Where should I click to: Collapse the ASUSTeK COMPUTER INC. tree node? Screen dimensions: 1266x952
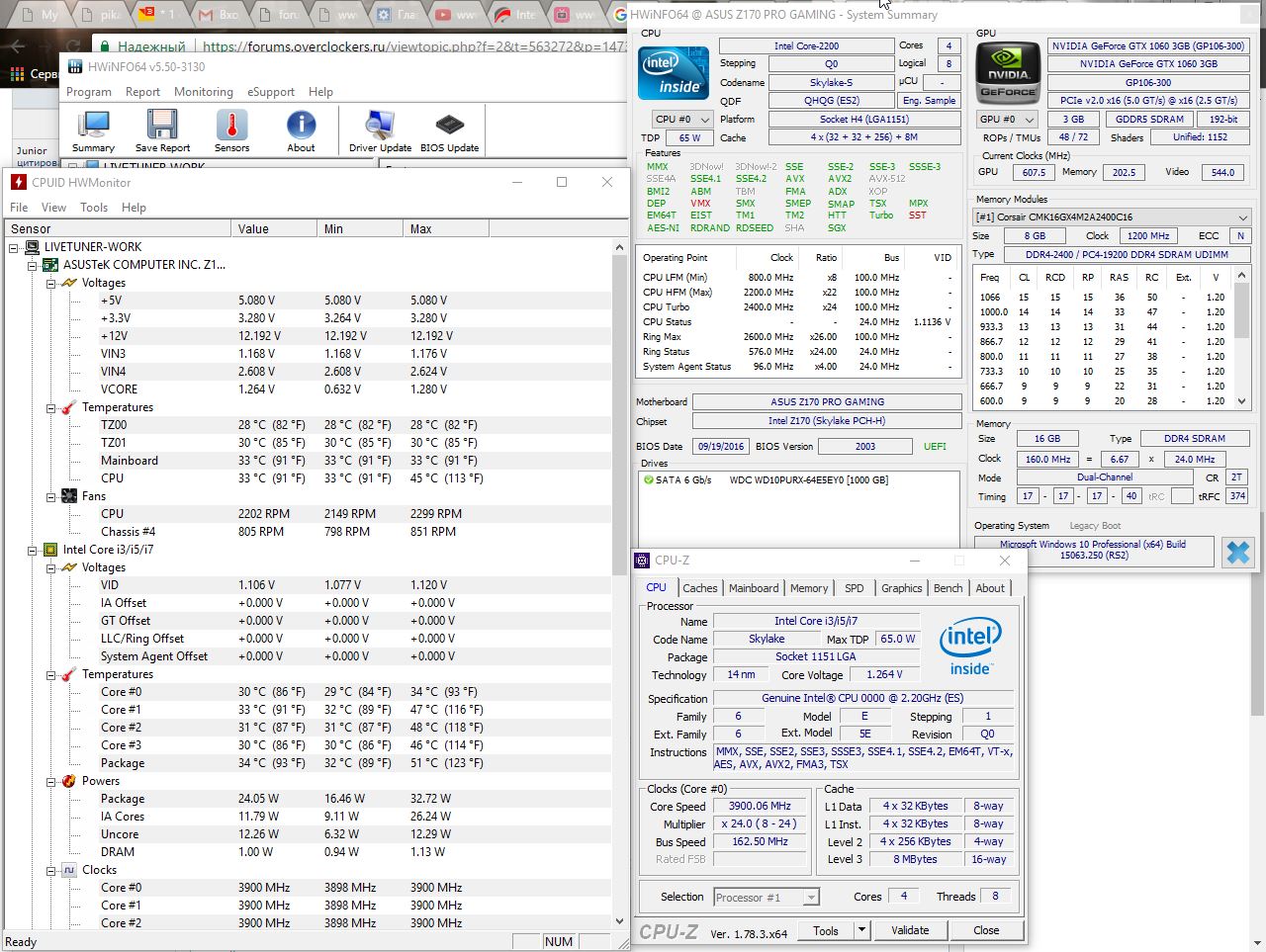tap(32, 265)
